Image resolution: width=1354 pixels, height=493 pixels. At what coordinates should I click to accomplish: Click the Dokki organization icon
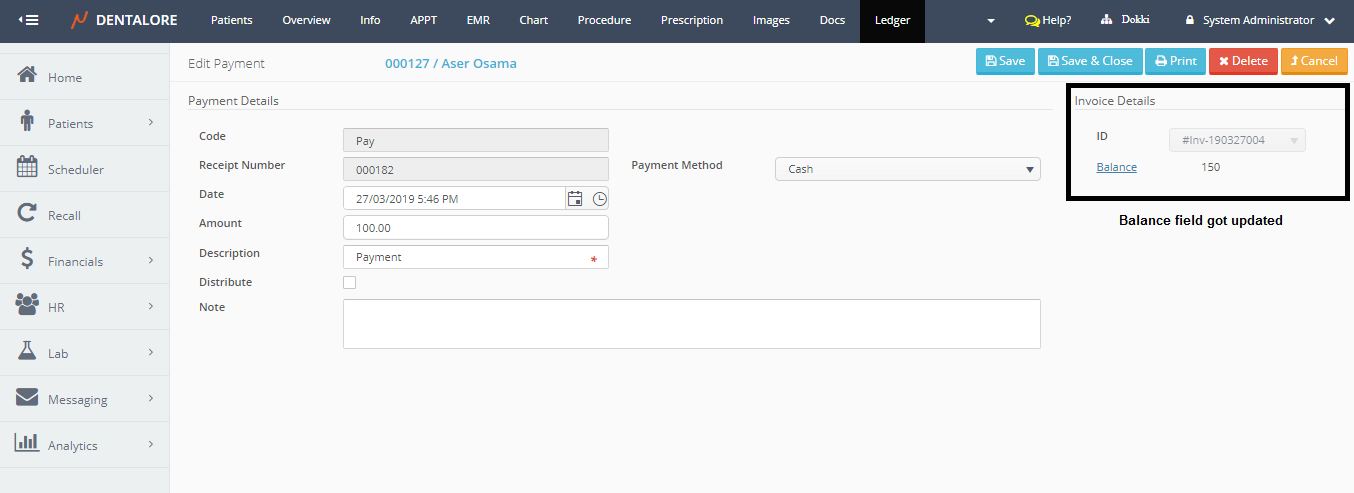tap(1107, 20)
